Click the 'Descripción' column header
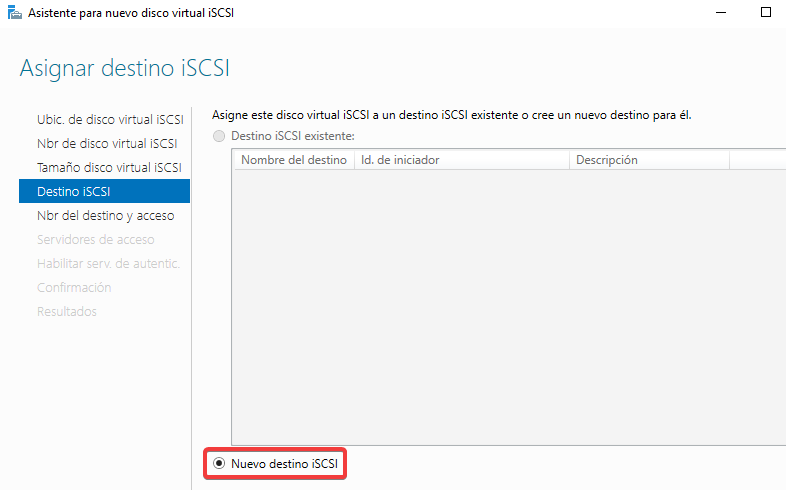The image size is (786, 490). [648, 160]
